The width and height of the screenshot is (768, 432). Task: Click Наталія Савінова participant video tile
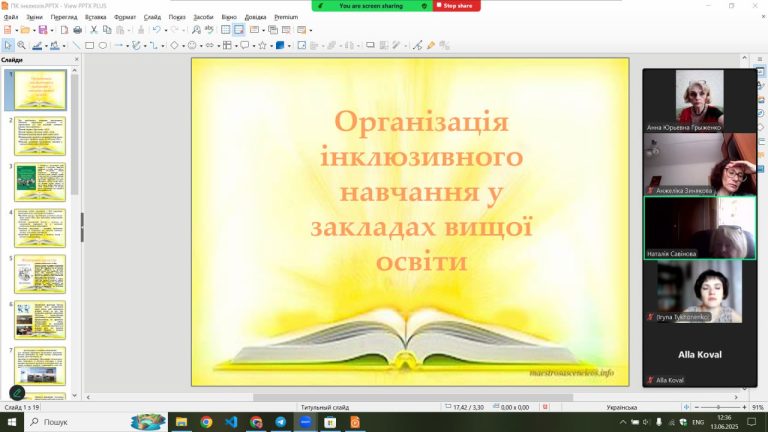click(x=698, y=227)
